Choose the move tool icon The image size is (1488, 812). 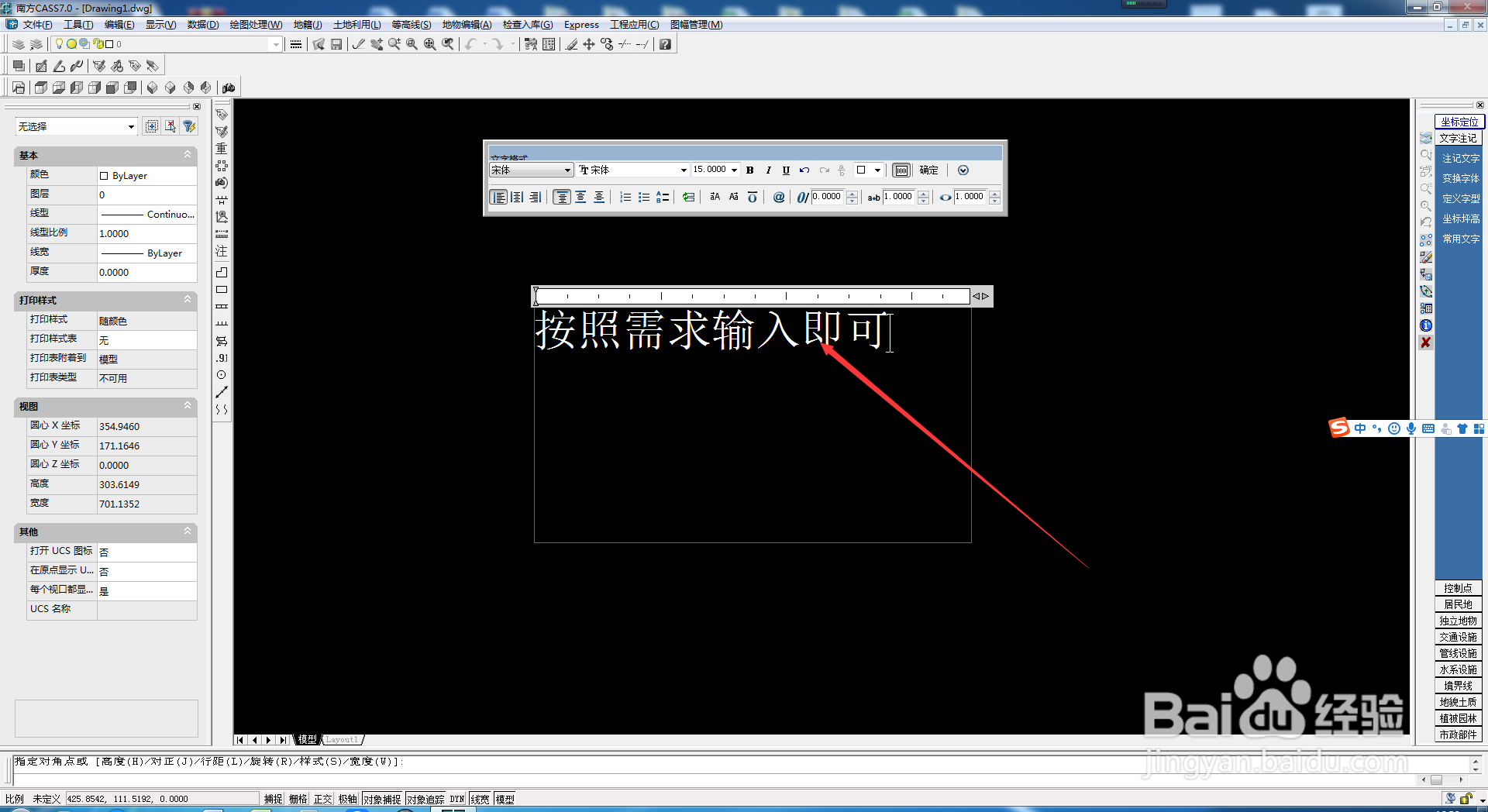tap(589, 44)
